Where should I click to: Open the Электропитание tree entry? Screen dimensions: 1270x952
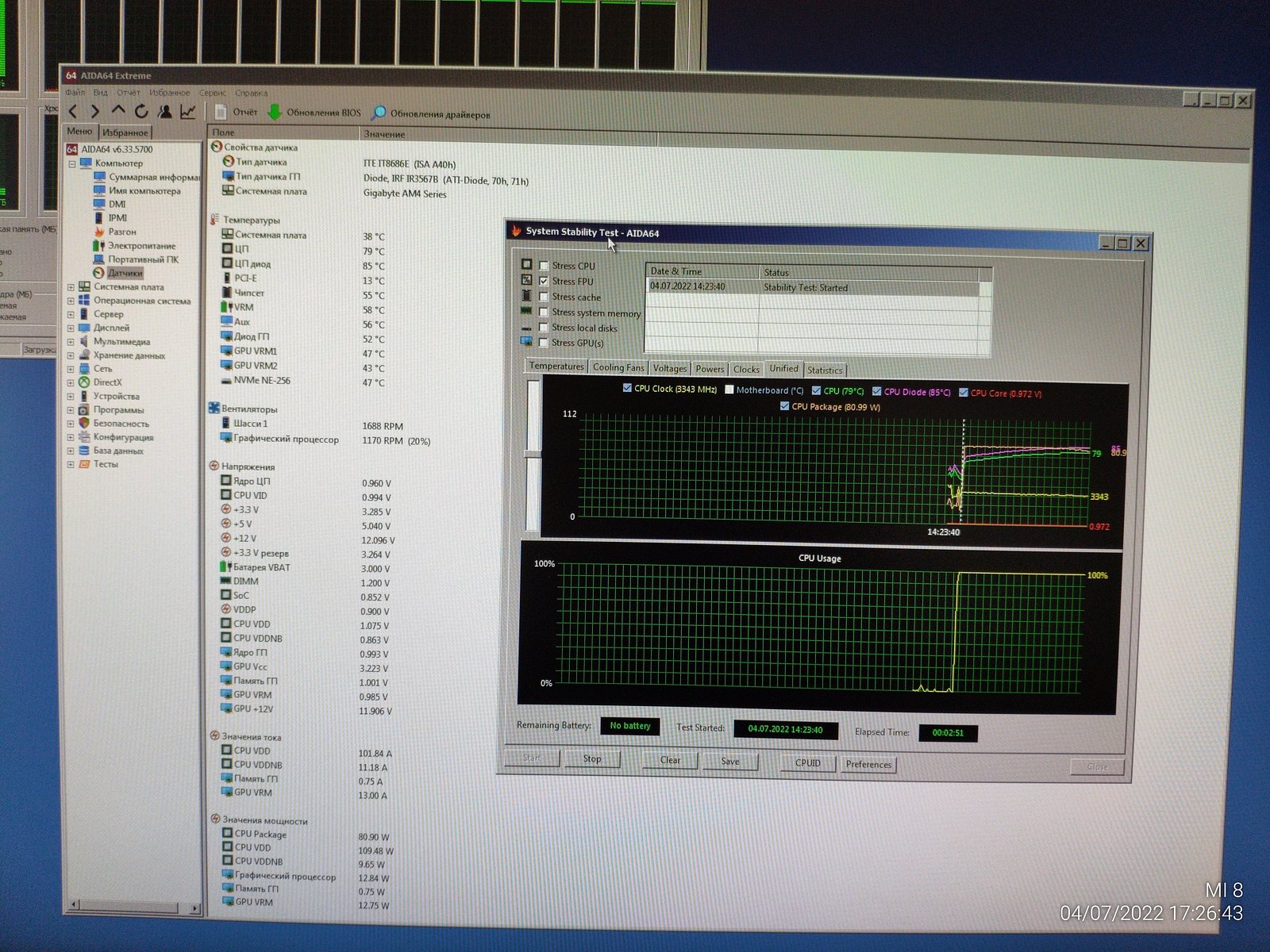[x=134, y=246]
